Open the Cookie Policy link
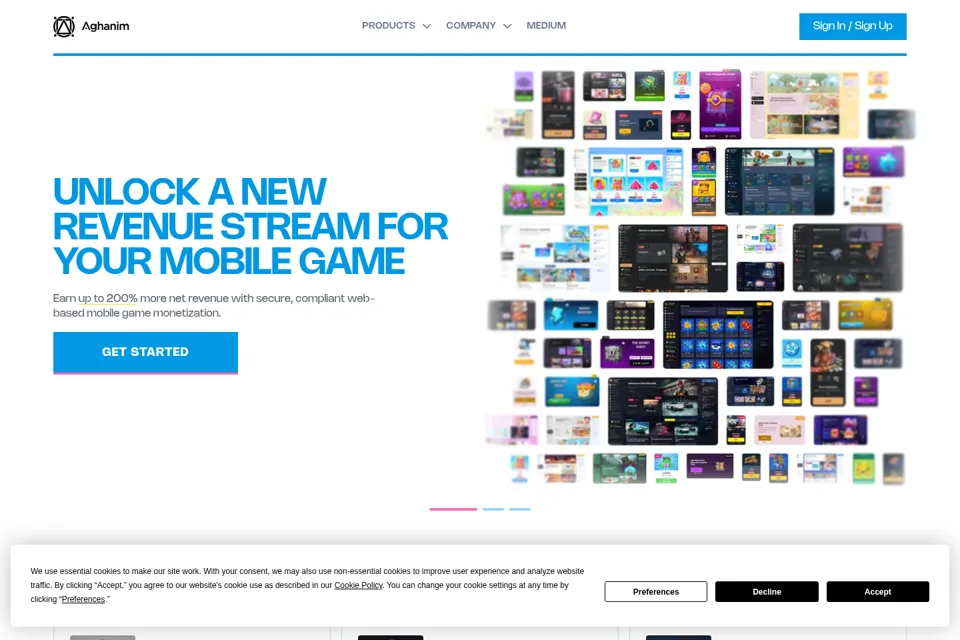 tap(358, 585)
